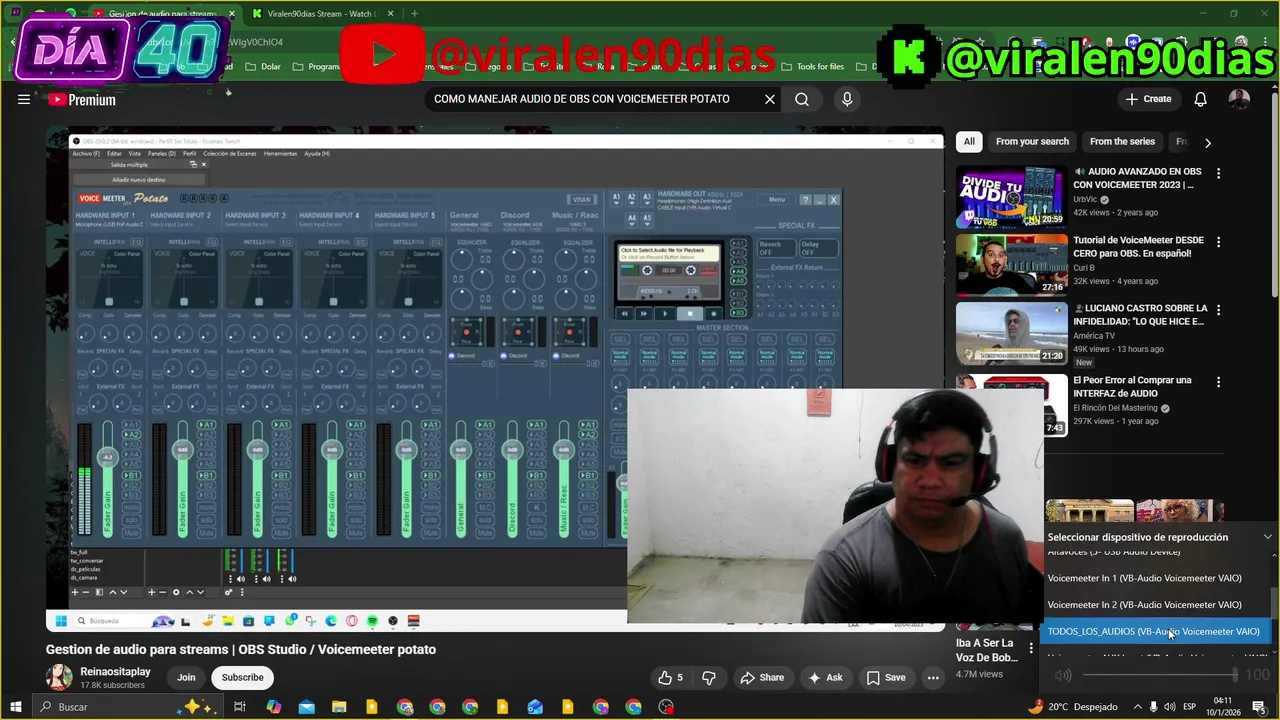Save the video to a playlist
Viewport: 1280px width, 720px height.
coord(884,677)
